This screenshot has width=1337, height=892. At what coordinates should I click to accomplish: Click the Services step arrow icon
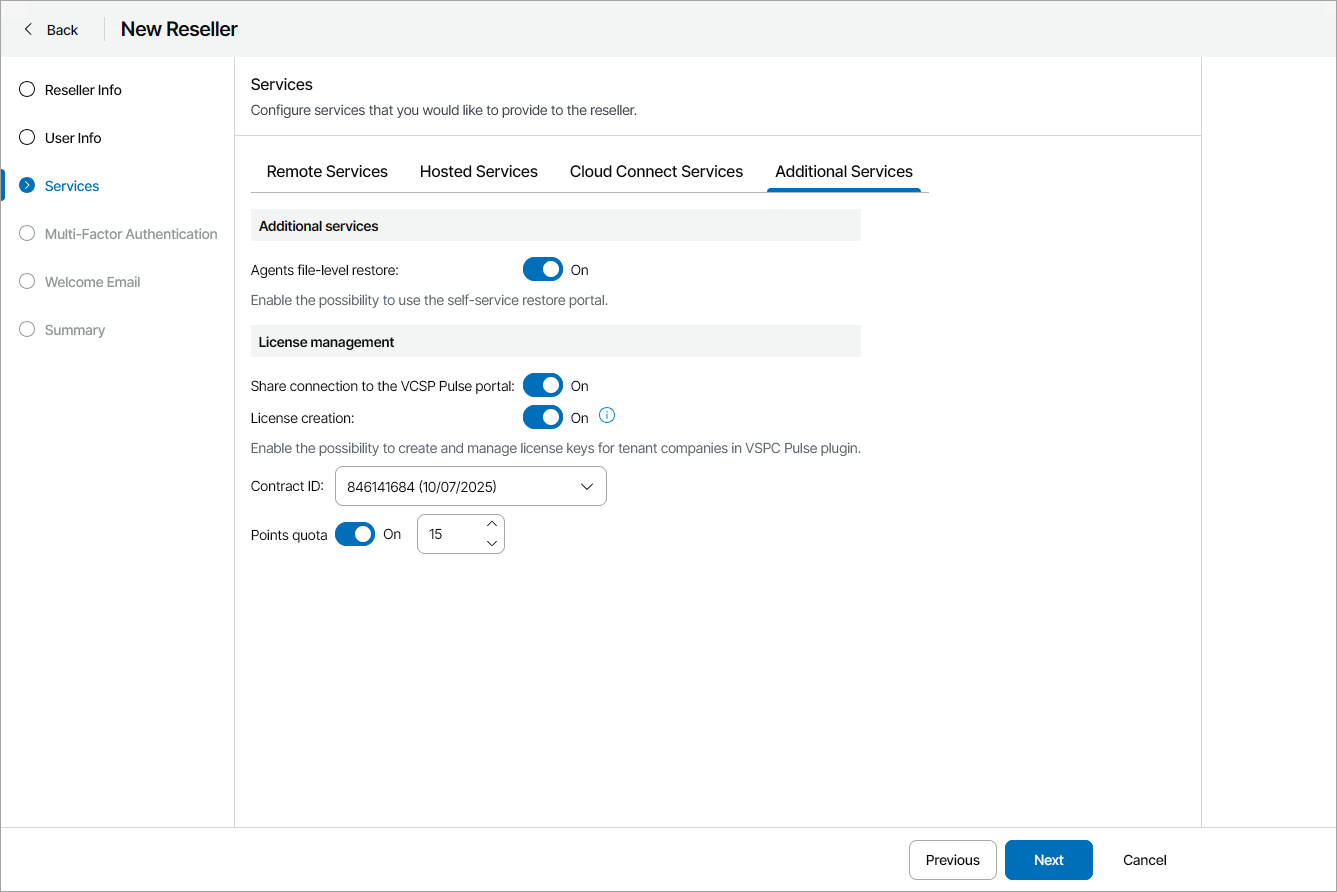pos(27,186)
